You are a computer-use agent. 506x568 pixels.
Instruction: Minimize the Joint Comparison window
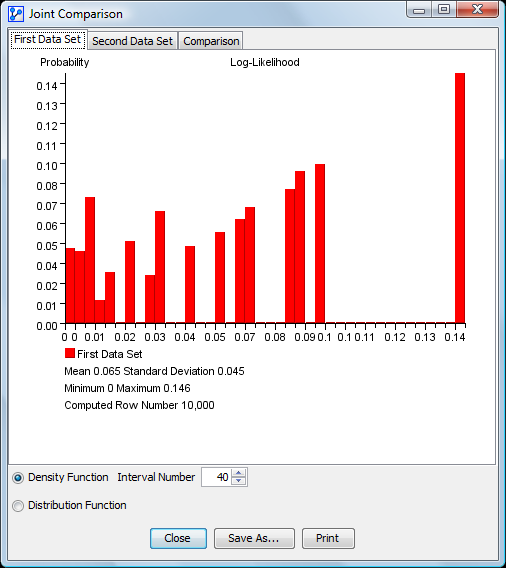click(419, 10)
